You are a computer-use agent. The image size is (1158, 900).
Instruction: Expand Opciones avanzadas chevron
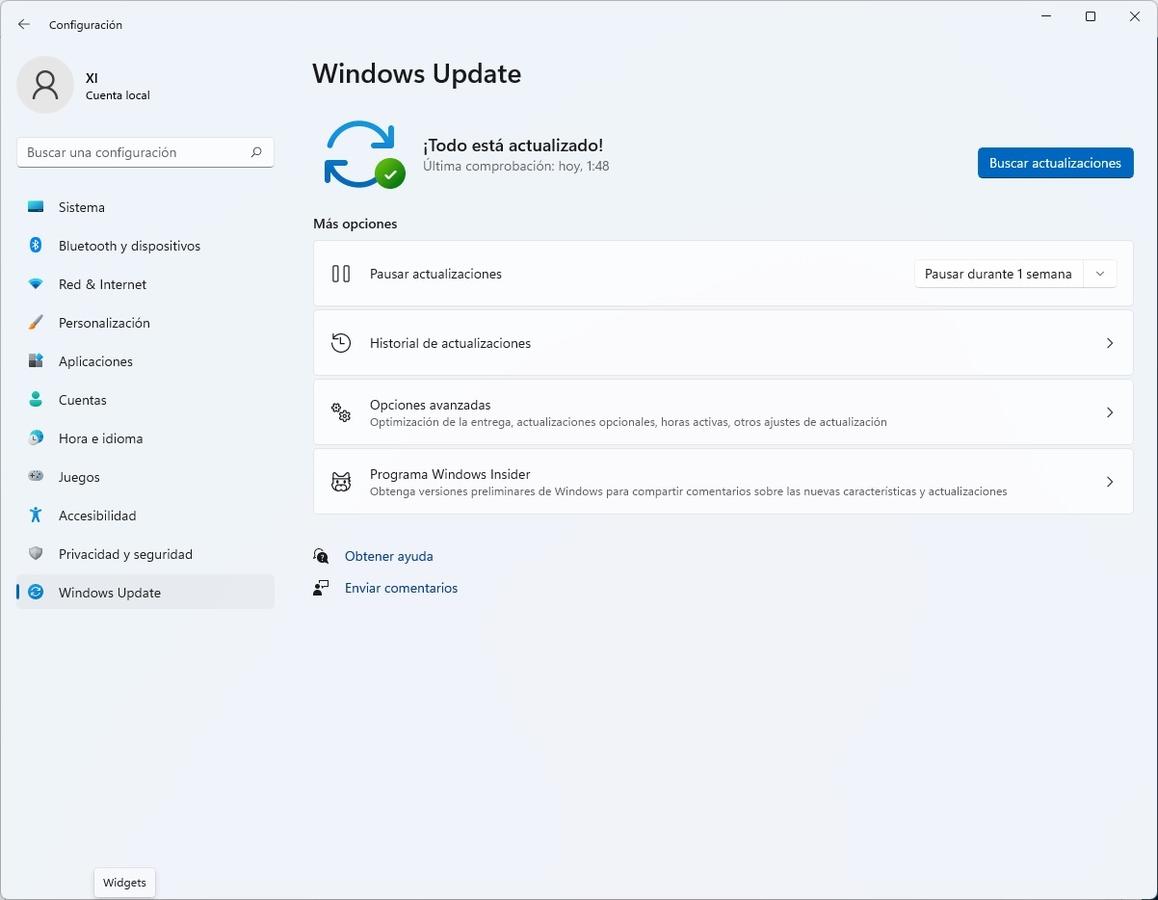pos(1109,412)
